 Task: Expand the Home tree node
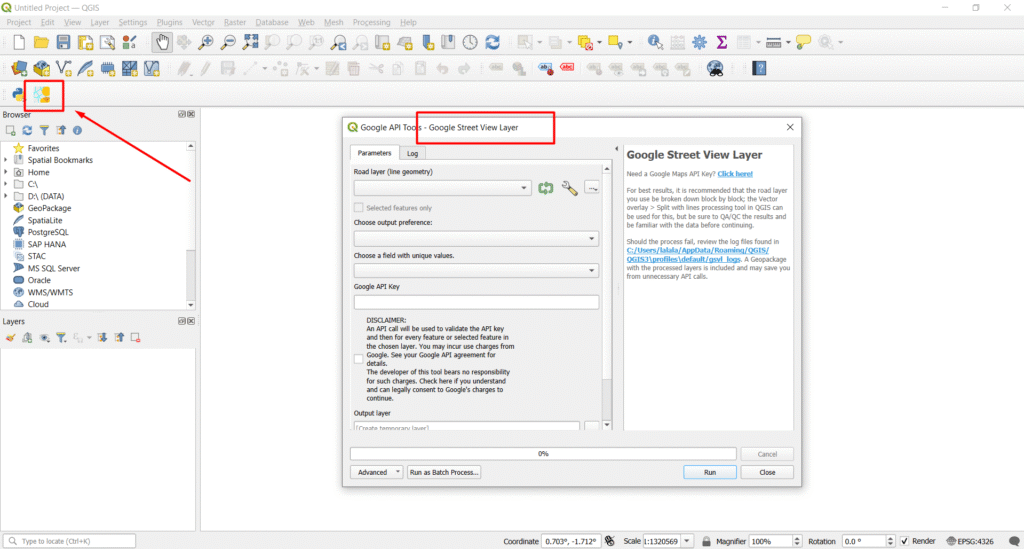pos(6,172)
